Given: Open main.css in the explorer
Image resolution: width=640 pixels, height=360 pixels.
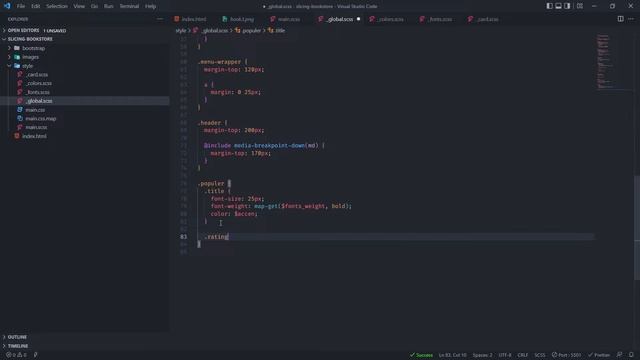Looking at the screenshot, I should tap(35, 110).
